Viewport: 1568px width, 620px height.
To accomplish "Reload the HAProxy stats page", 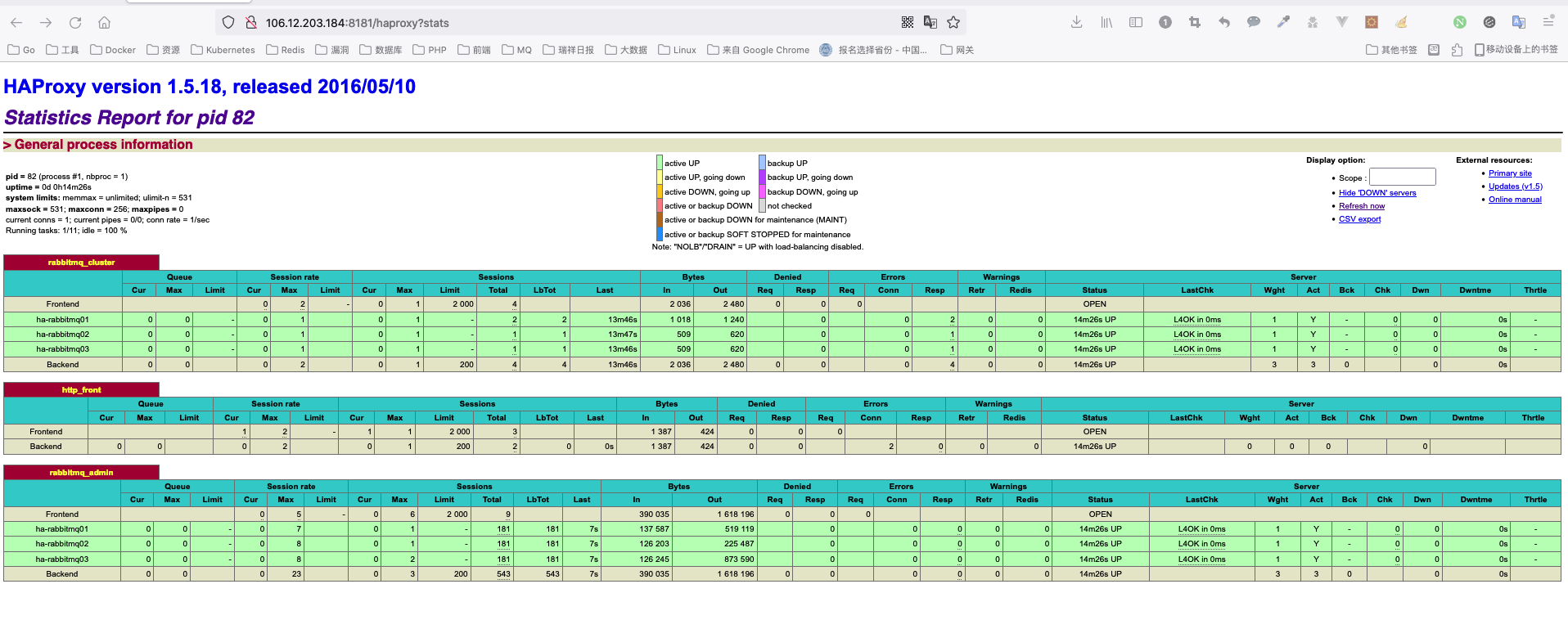I will click(75, 23).
